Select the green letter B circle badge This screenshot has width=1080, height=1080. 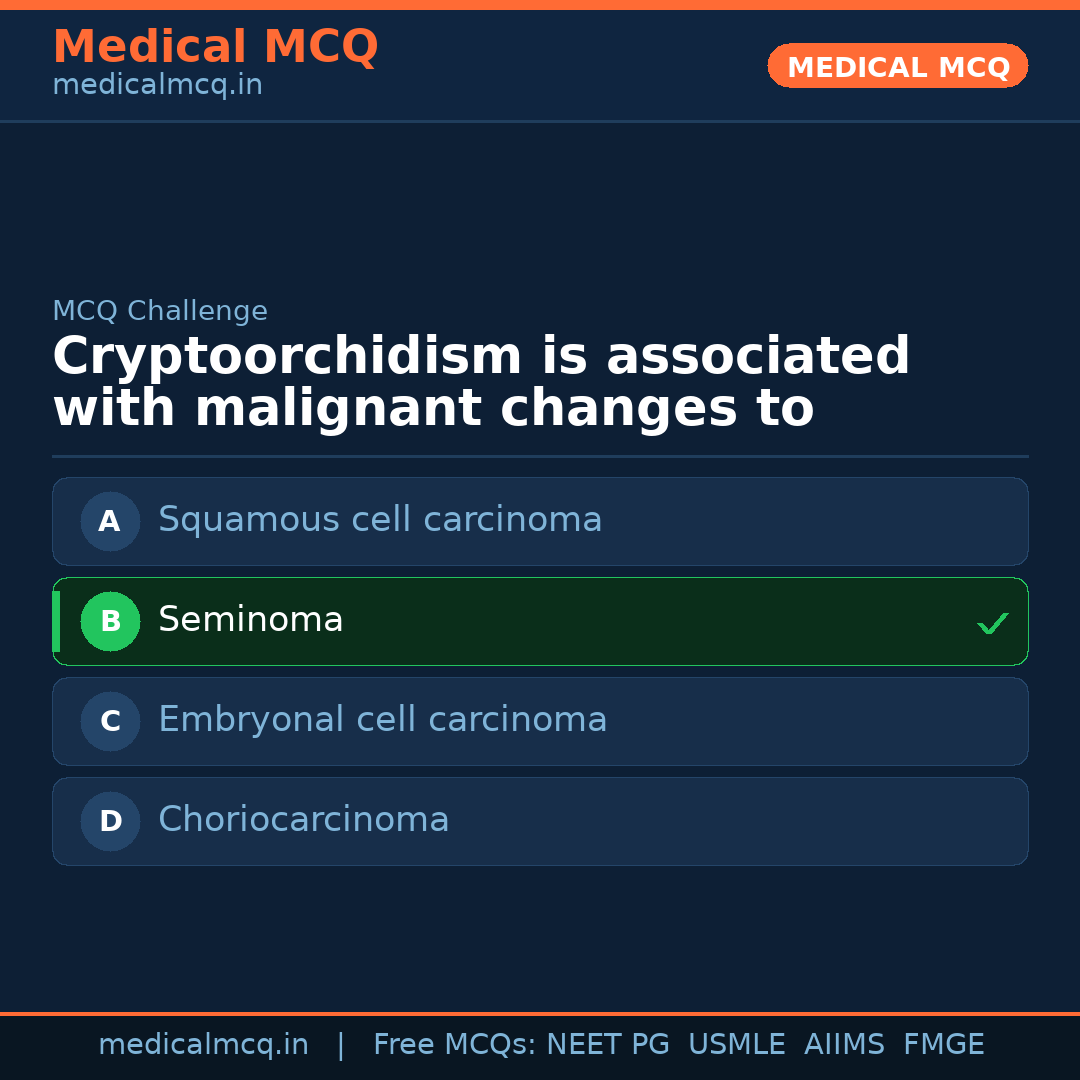pyautogui.click(x=110, y=621)
